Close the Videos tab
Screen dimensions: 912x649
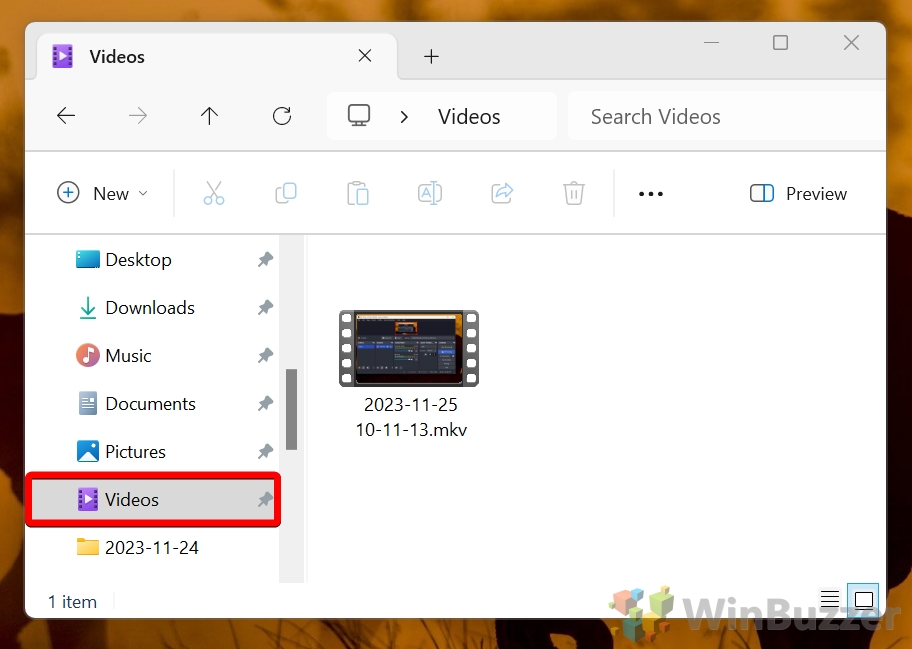[365, 56]
